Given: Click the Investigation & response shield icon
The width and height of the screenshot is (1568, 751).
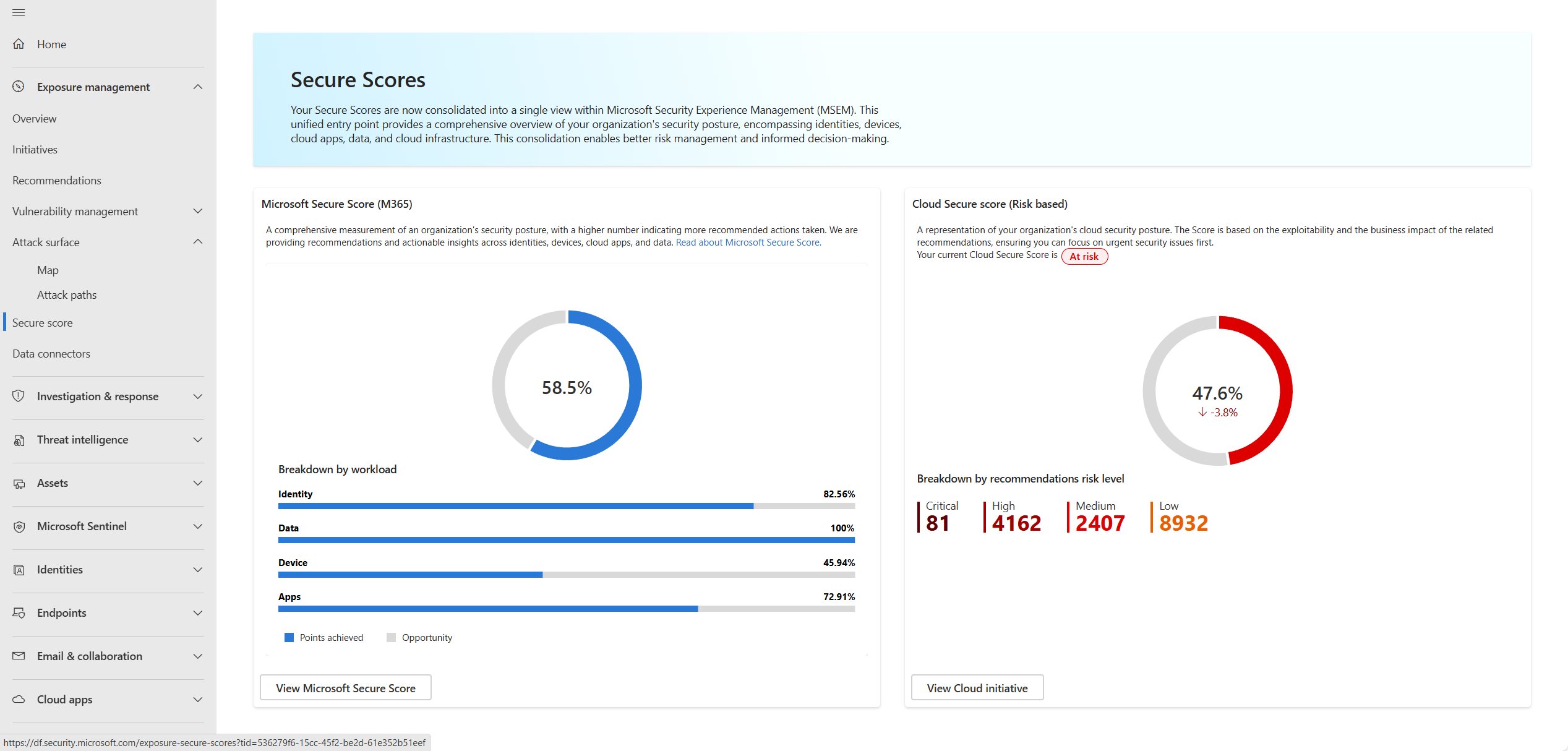Looking at the screenshot, I should pos(19,396).
